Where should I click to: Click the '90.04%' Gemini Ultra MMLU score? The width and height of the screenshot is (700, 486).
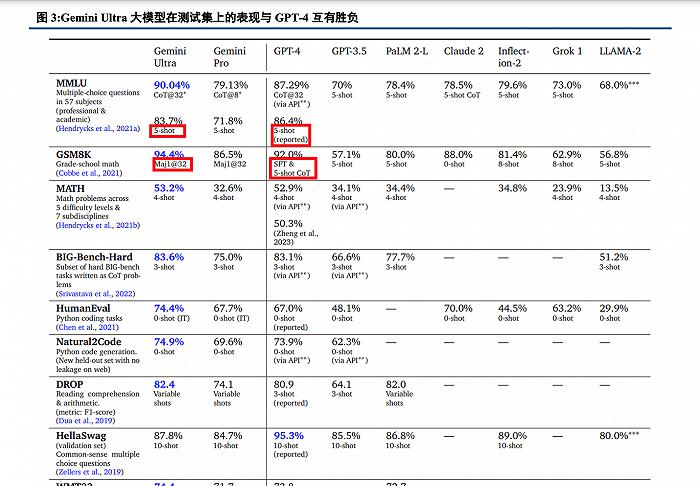click(x=172, y=85)
